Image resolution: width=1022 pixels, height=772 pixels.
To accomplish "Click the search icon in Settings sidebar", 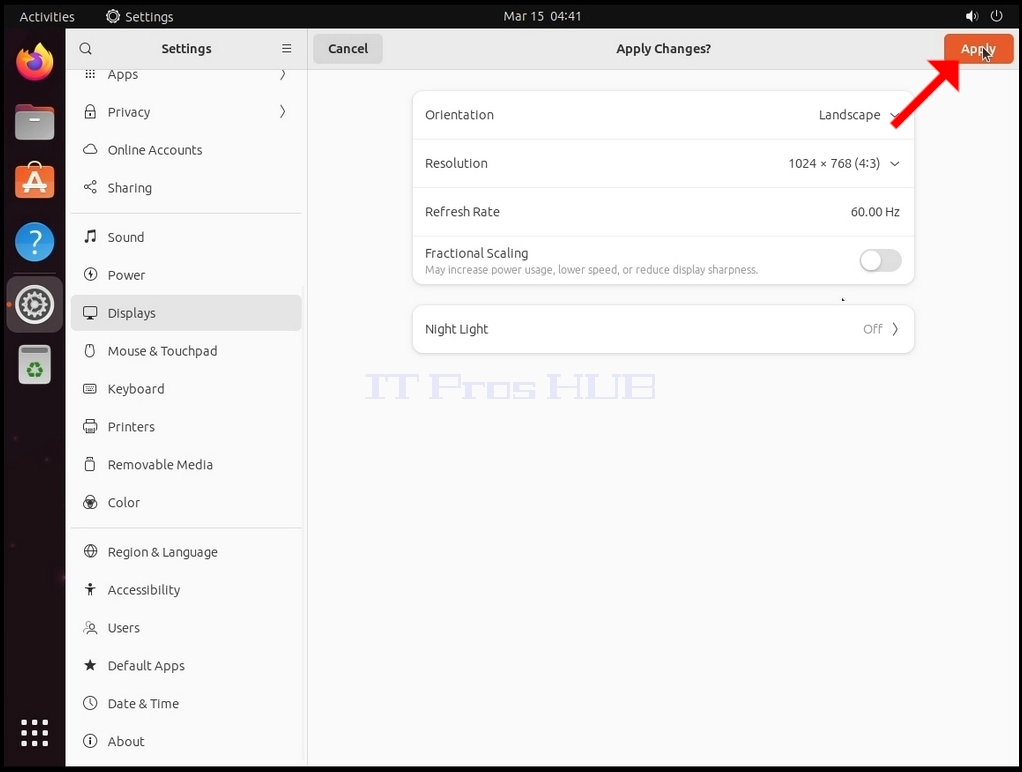I will point(85,49).
